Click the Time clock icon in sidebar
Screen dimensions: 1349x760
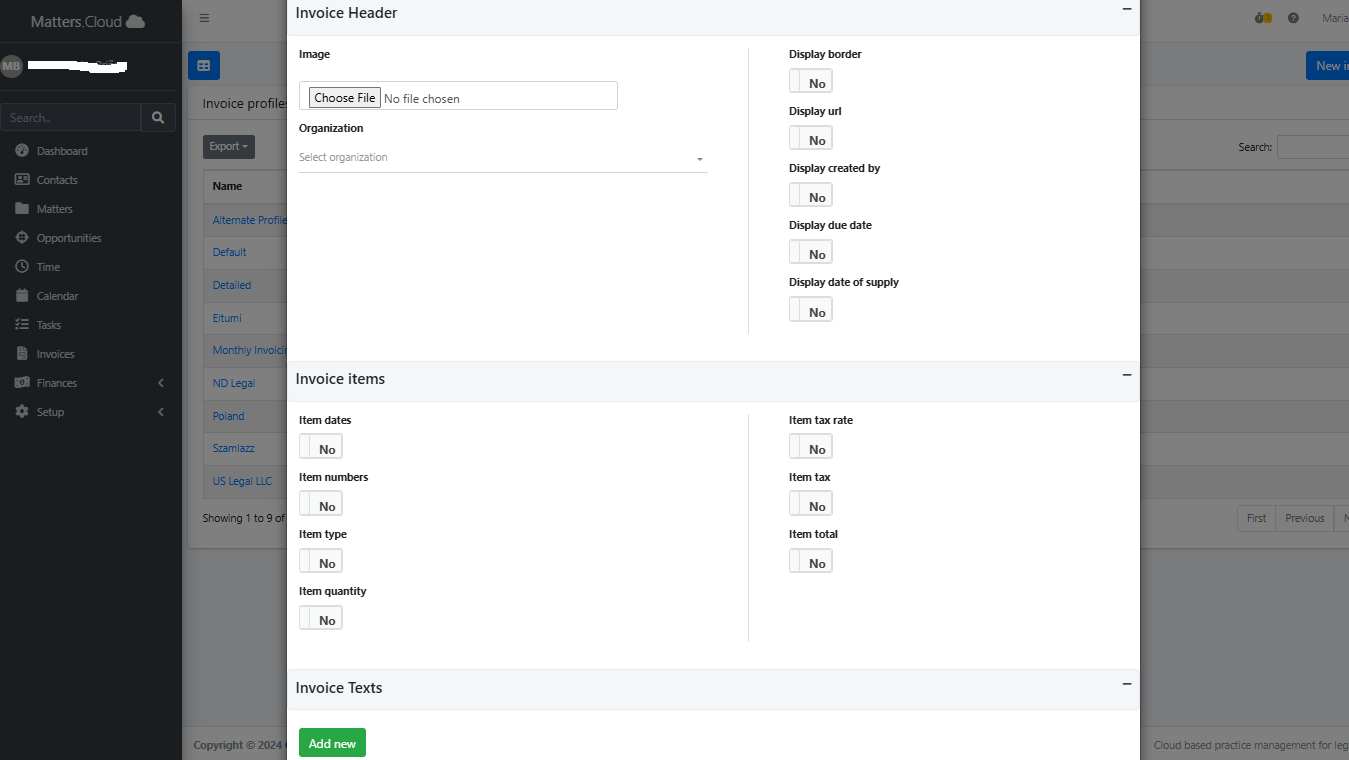(22, 267)
